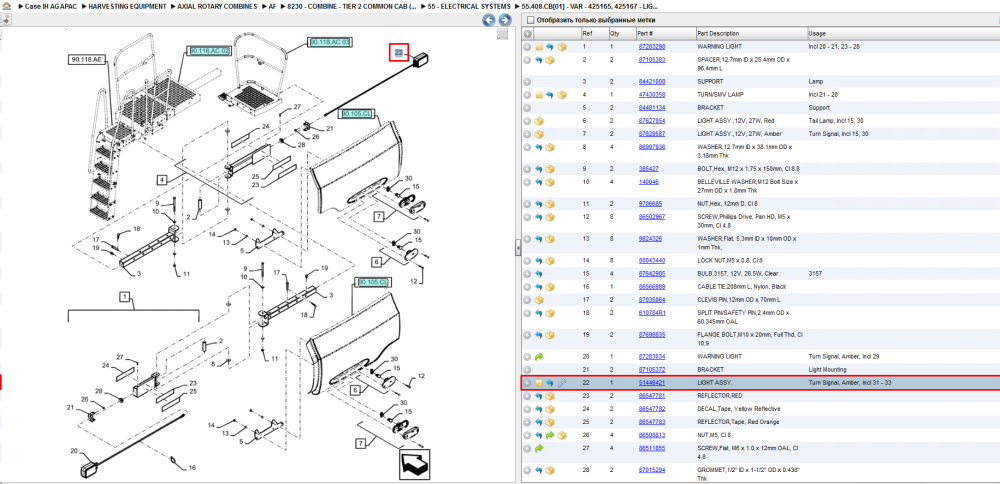This screenshot has height=484, width=1000.
Task: Click package icon for CLEVIS PIN row
Action: (x=539, y=300)
